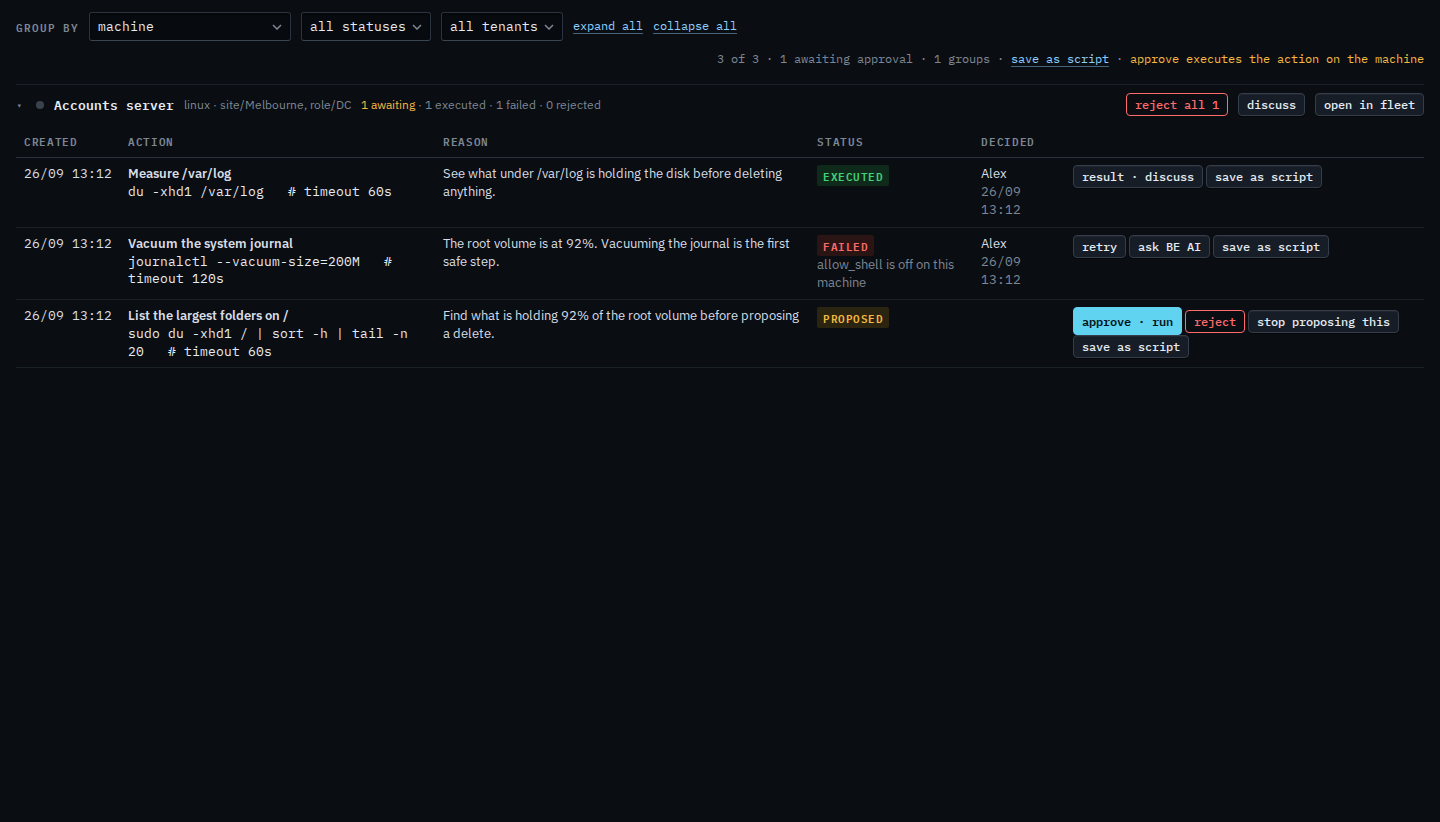Click stop proposing this button
The image size is (1440, 822).
pyautogui.click(x=1323, y=321)
